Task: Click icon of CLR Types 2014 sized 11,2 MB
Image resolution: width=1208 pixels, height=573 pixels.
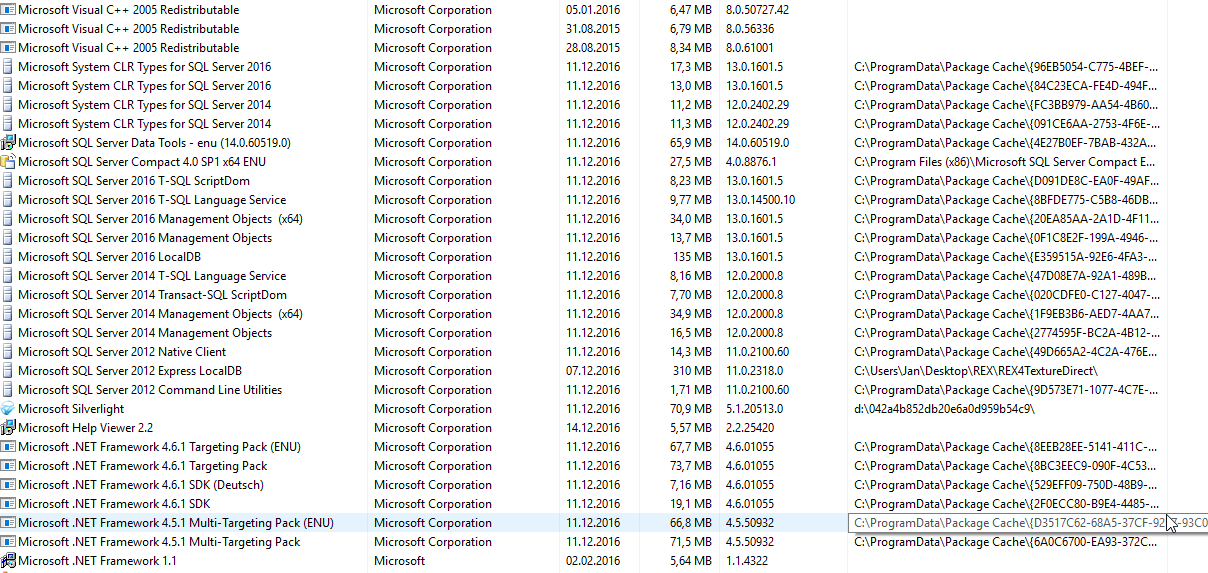Action: point(8,105)
